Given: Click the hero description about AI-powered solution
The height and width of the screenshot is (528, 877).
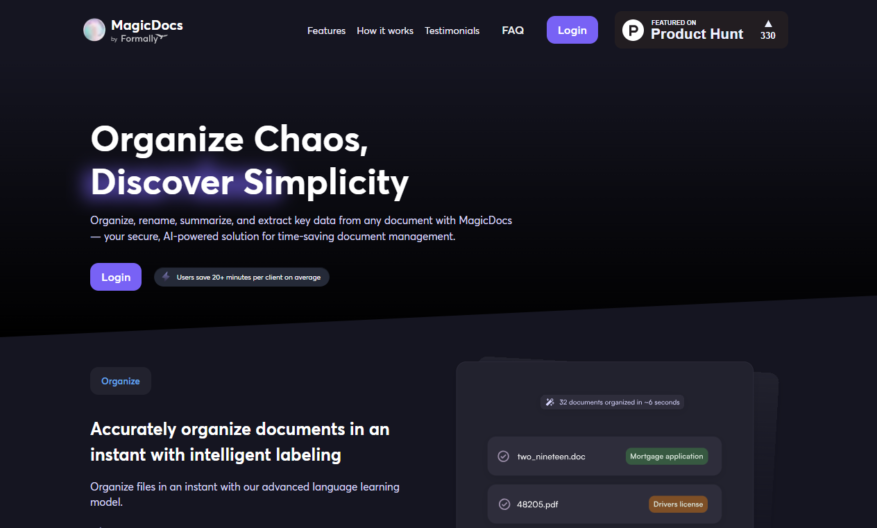Looking at the screenshot, I should click(x=301, y=228).
